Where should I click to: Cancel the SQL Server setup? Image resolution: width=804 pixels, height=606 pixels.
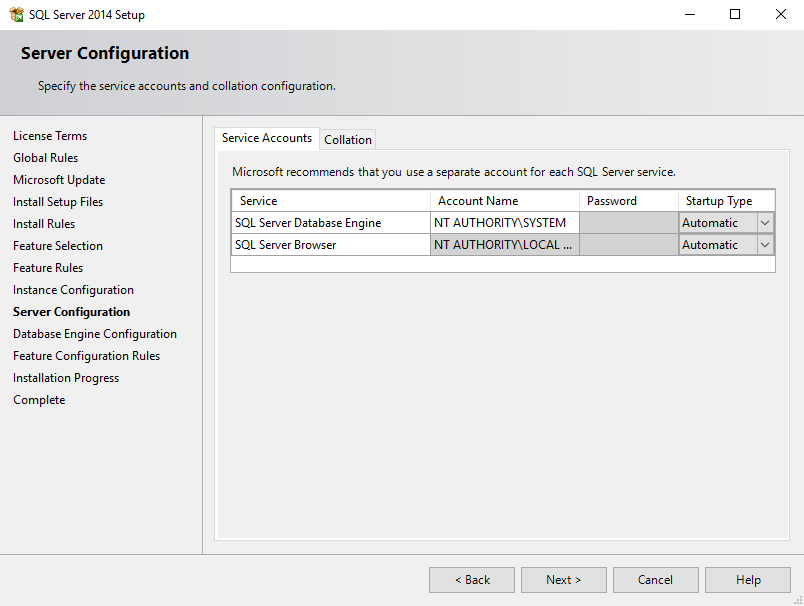655,580
